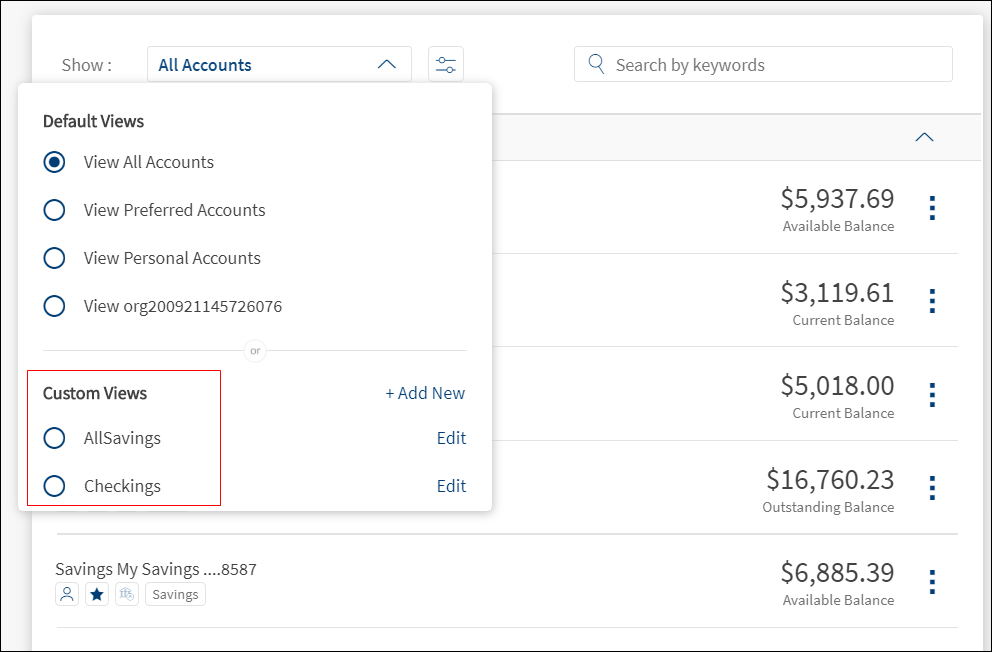Select the View Preferred Accounts radio button

(55, 210)
